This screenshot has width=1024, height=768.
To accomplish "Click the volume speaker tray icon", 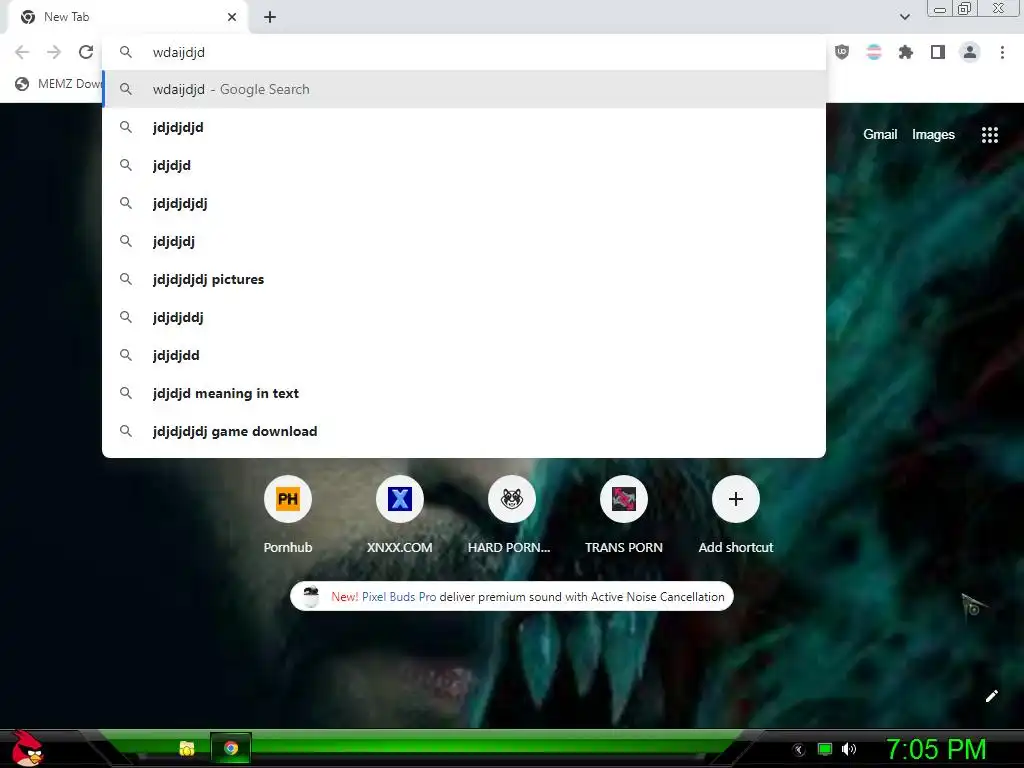I will [x=849, y=749].
